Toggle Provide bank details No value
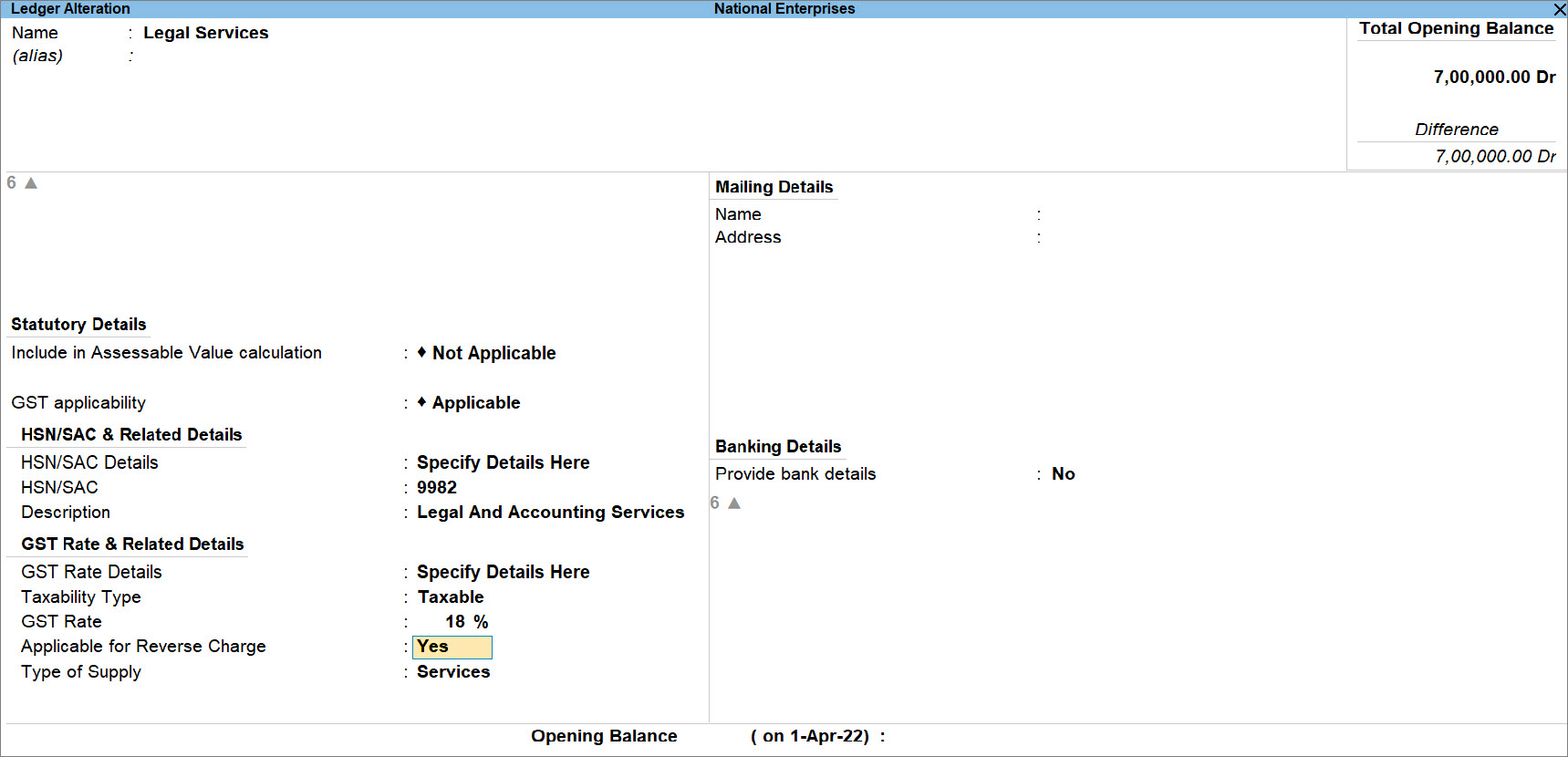Viewport: 1568px width, 757px height. [1064, 474]
